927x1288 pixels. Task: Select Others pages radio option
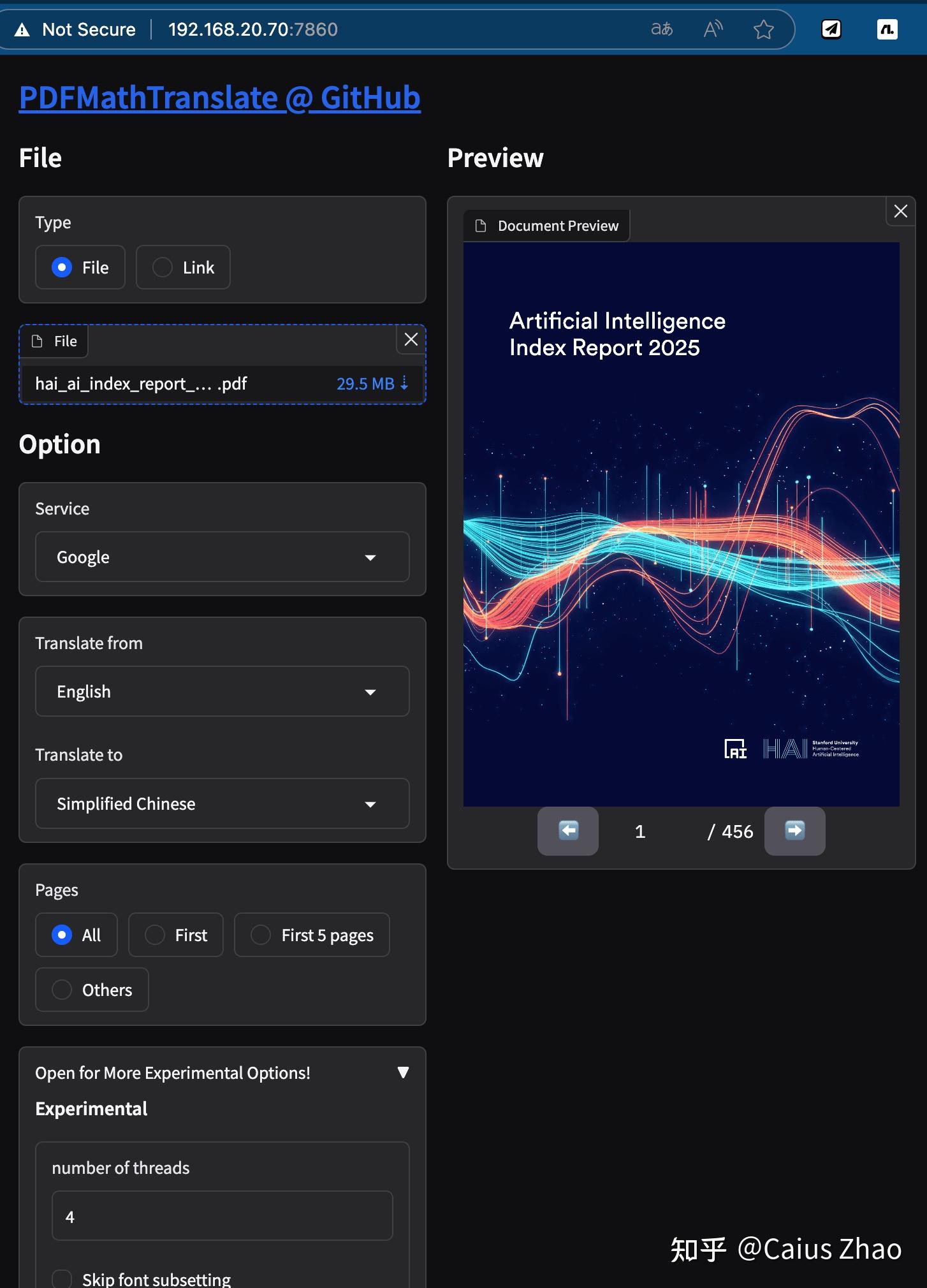pos(62,990)
